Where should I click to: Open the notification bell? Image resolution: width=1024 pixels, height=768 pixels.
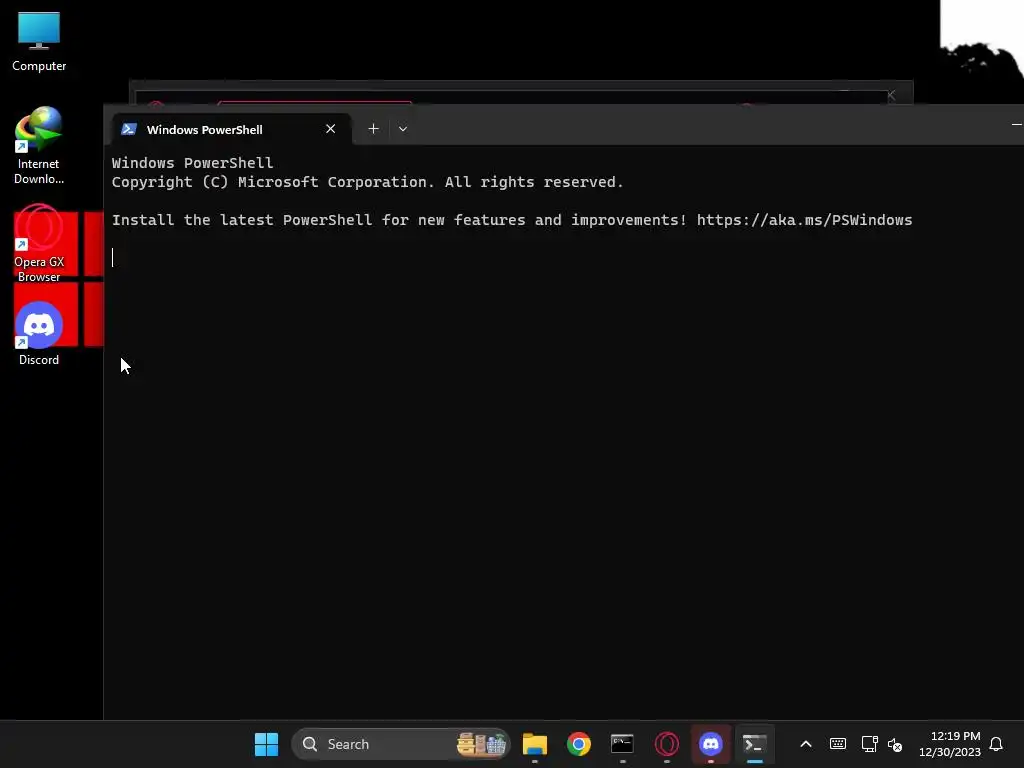[x=996, y=744]
